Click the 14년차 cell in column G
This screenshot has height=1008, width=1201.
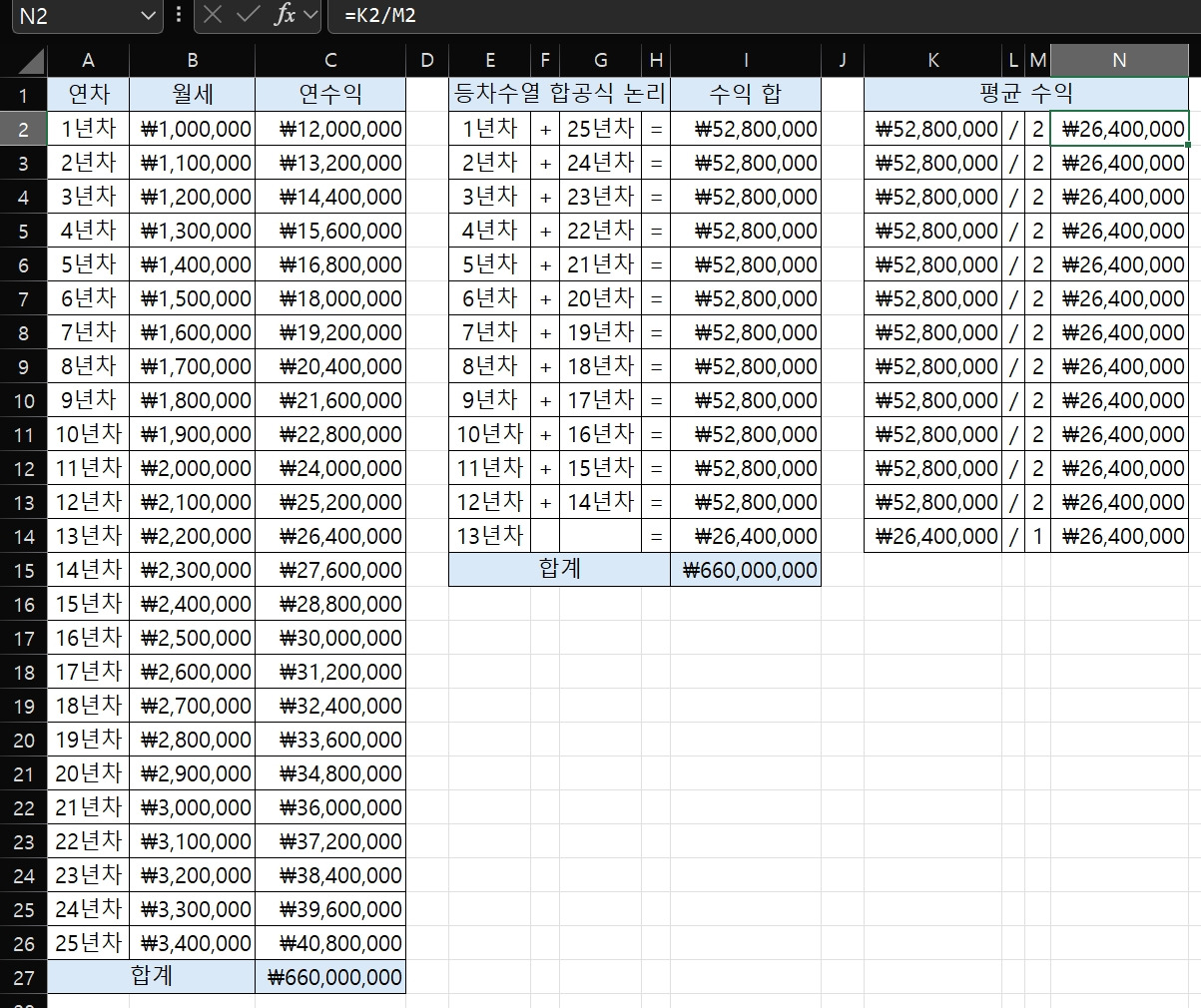coord(600,502)
